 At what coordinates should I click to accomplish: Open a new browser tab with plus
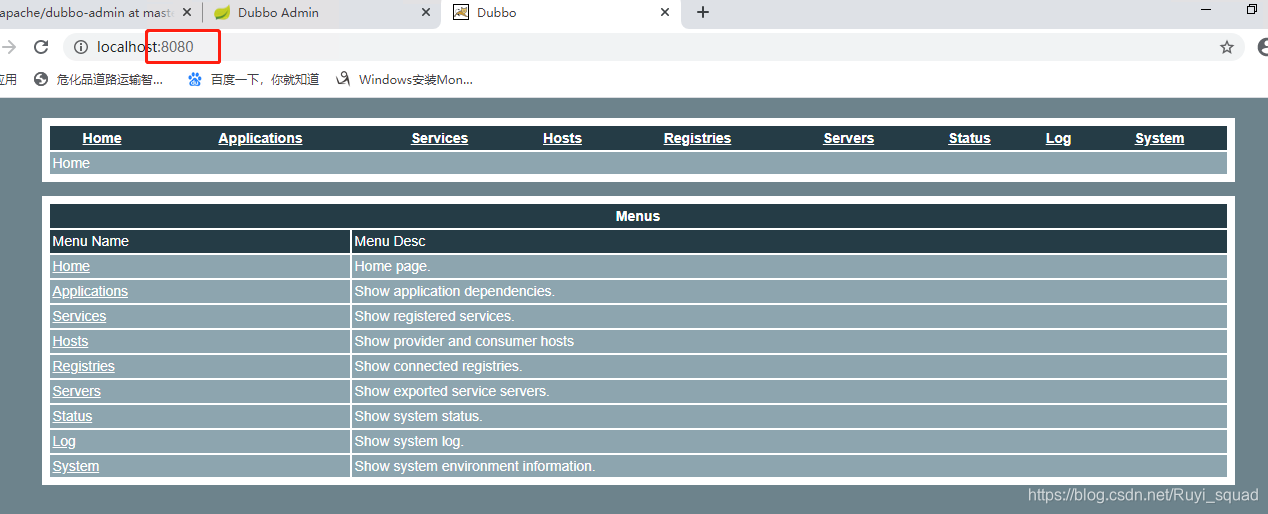(703, 12)
